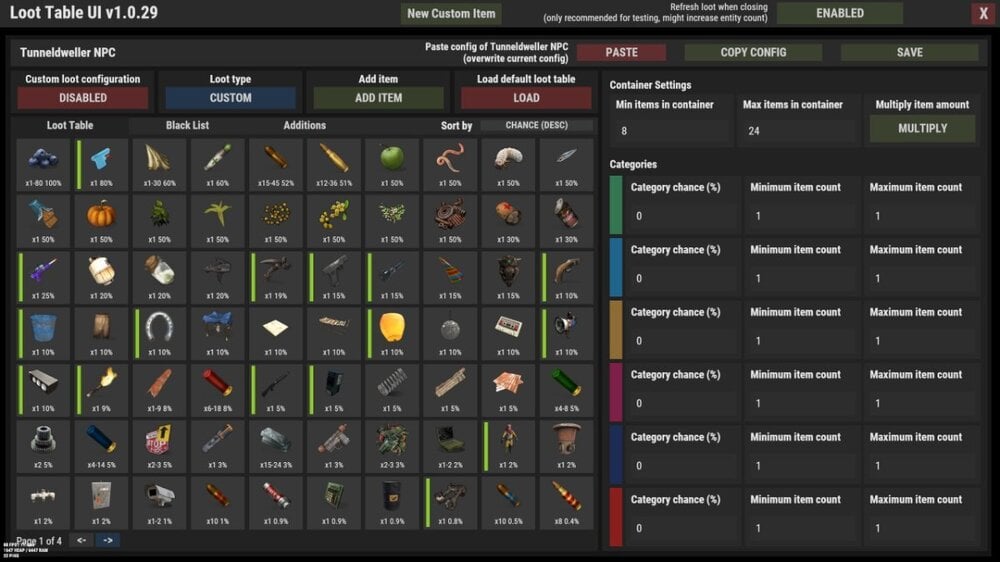Switch to the Black List tab
The width and height of the screenshot is (1000, 562).
pyautogui.click(x=188, y=125)
